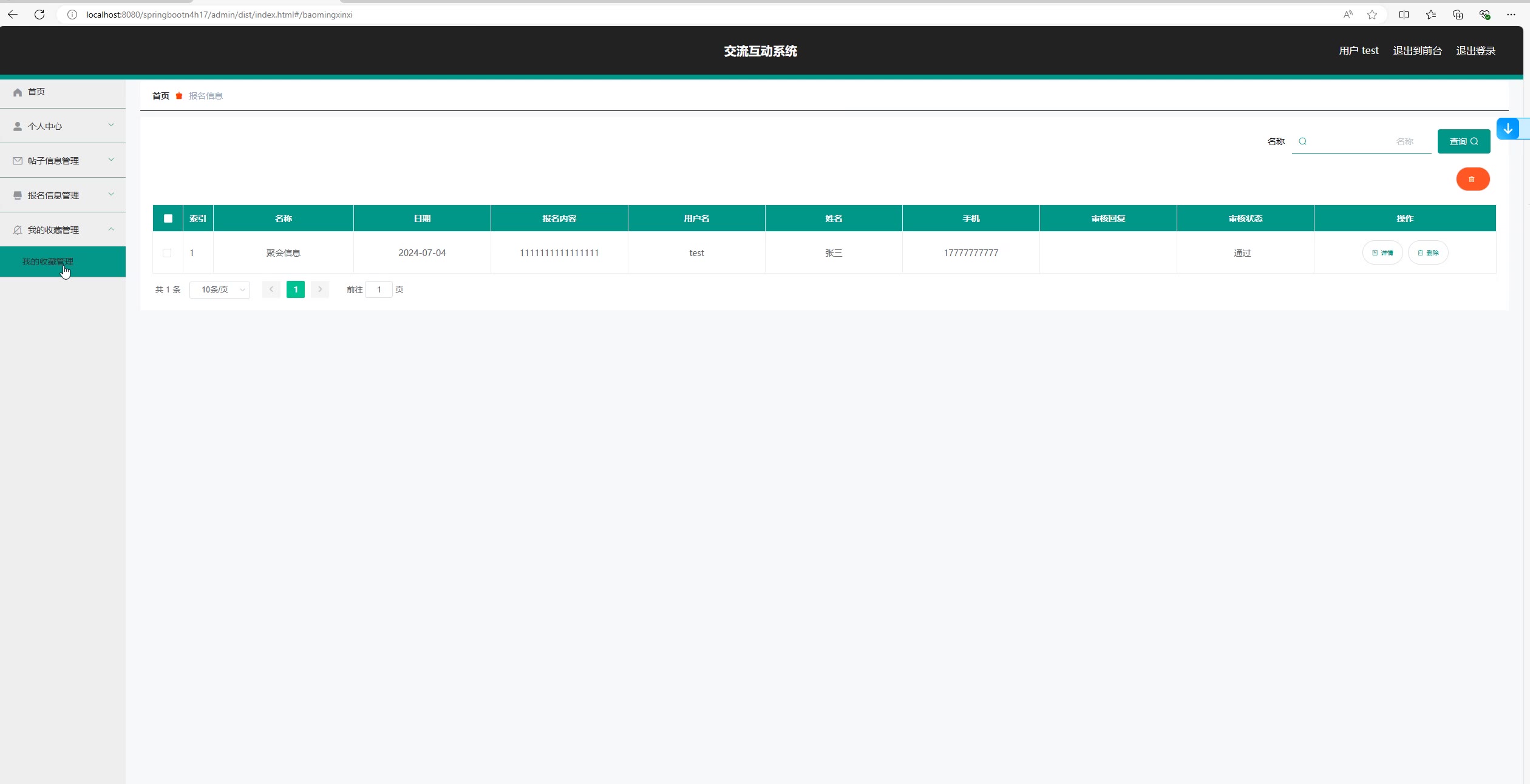Open browser split screen icon
Screen dimensions: 1530x784
click(1404, 15)
